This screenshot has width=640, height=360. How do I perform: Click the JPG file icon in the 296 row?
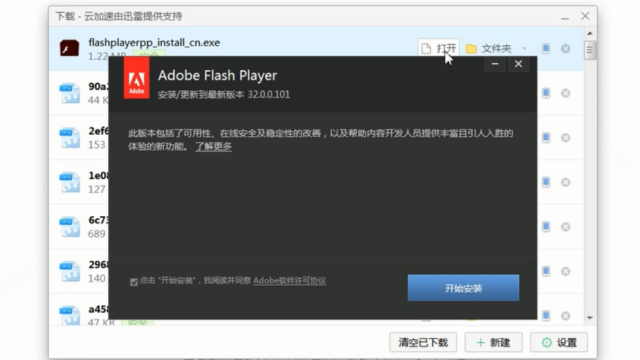(70, 271)
